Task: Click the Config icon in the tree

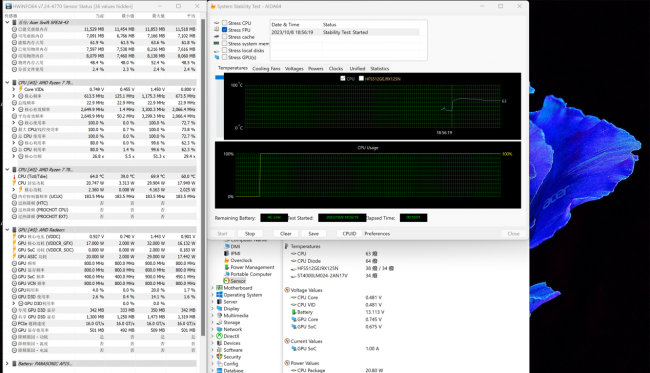Action: [219, 363]
